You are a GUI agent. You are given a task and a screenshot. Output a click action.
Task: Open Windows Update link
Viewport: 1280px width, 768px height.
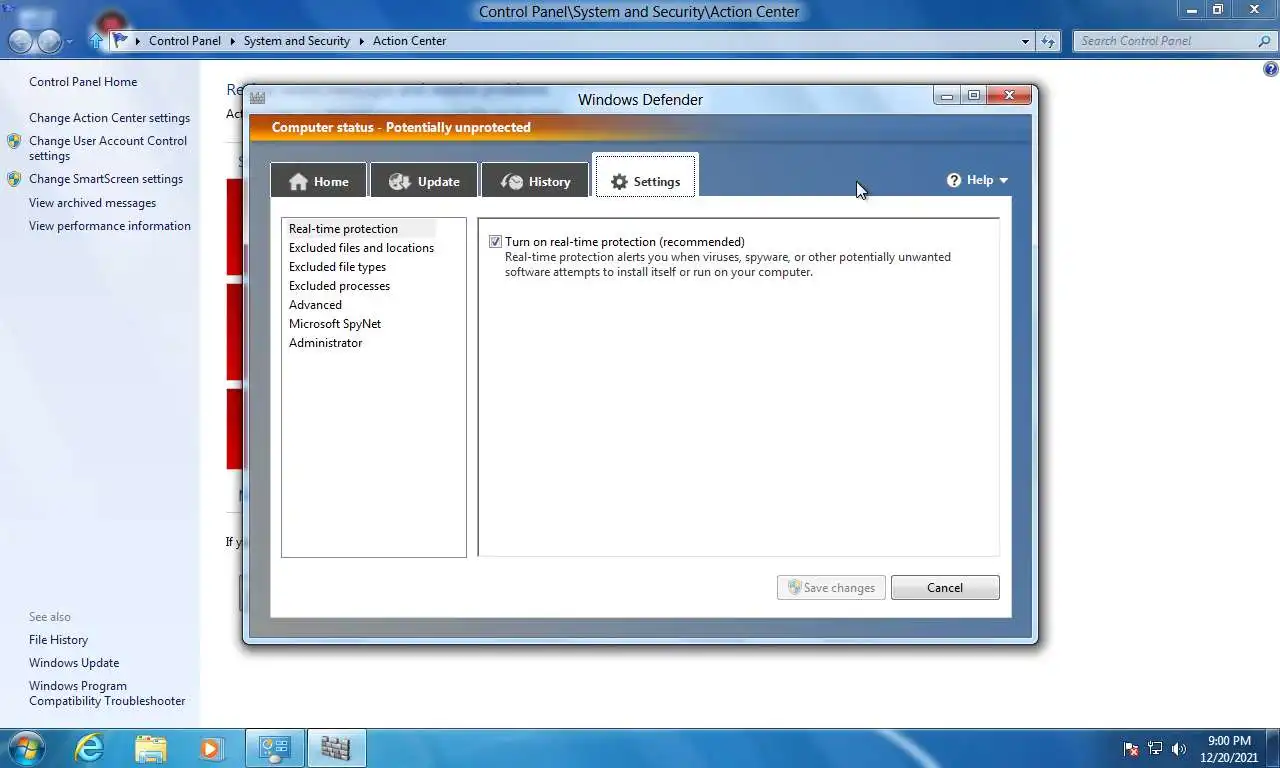[x=74, y=663]
